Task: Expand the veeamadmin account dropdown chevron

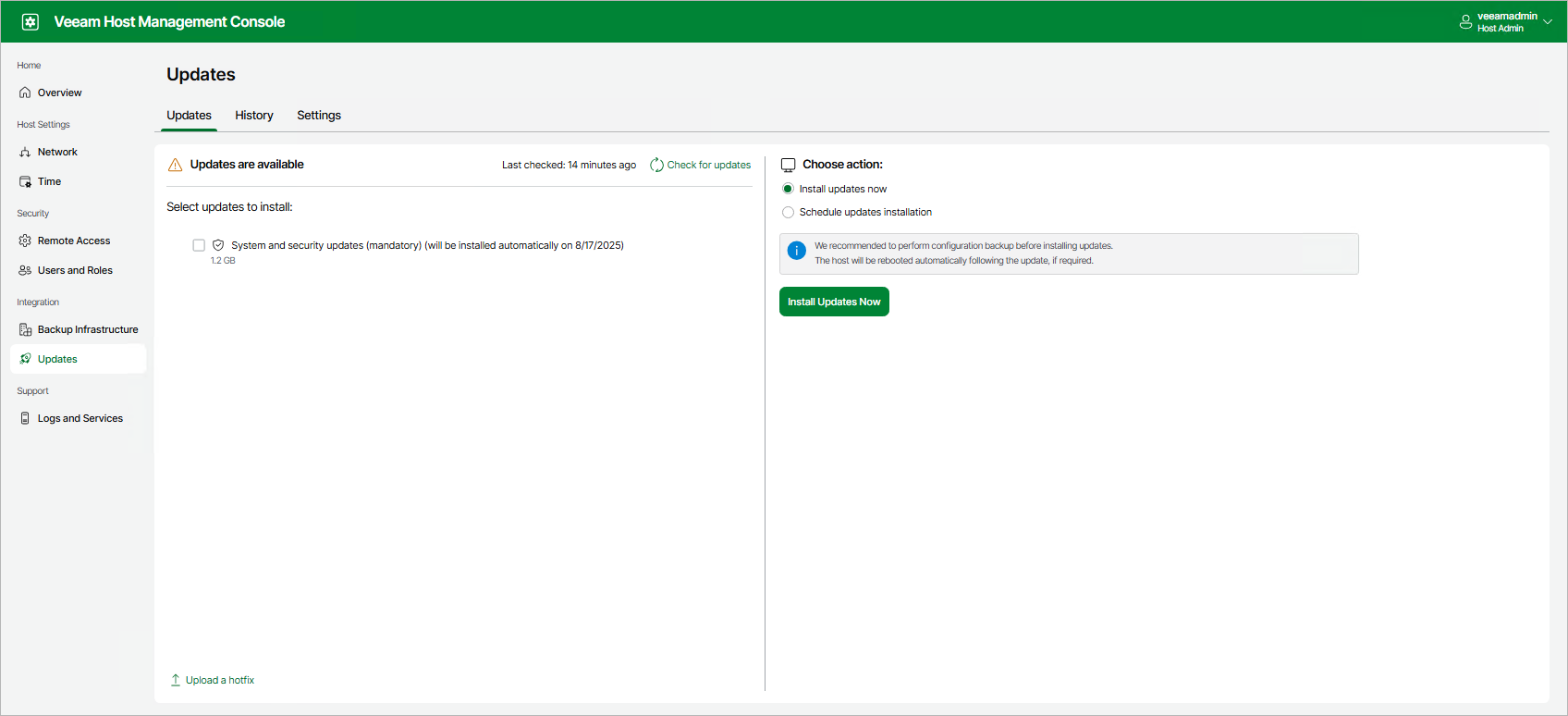Action: (1548, 22)
